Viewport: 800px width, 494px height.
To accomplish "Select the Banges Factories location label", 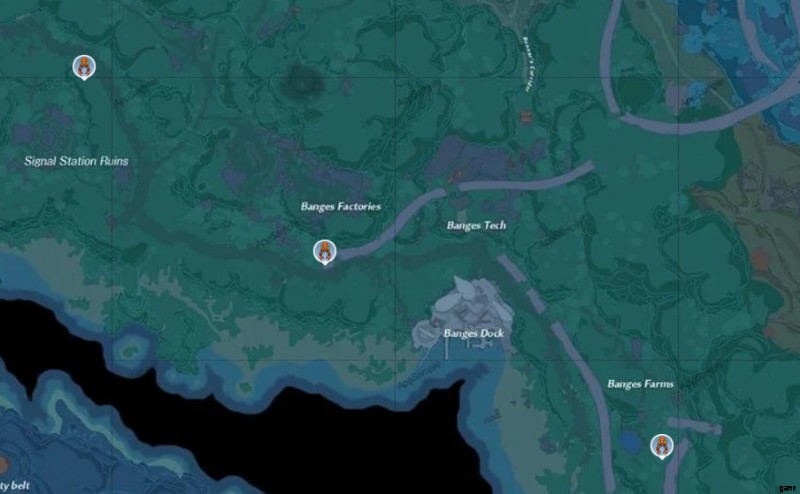I will pyautogui.click(x=341, y=206).
